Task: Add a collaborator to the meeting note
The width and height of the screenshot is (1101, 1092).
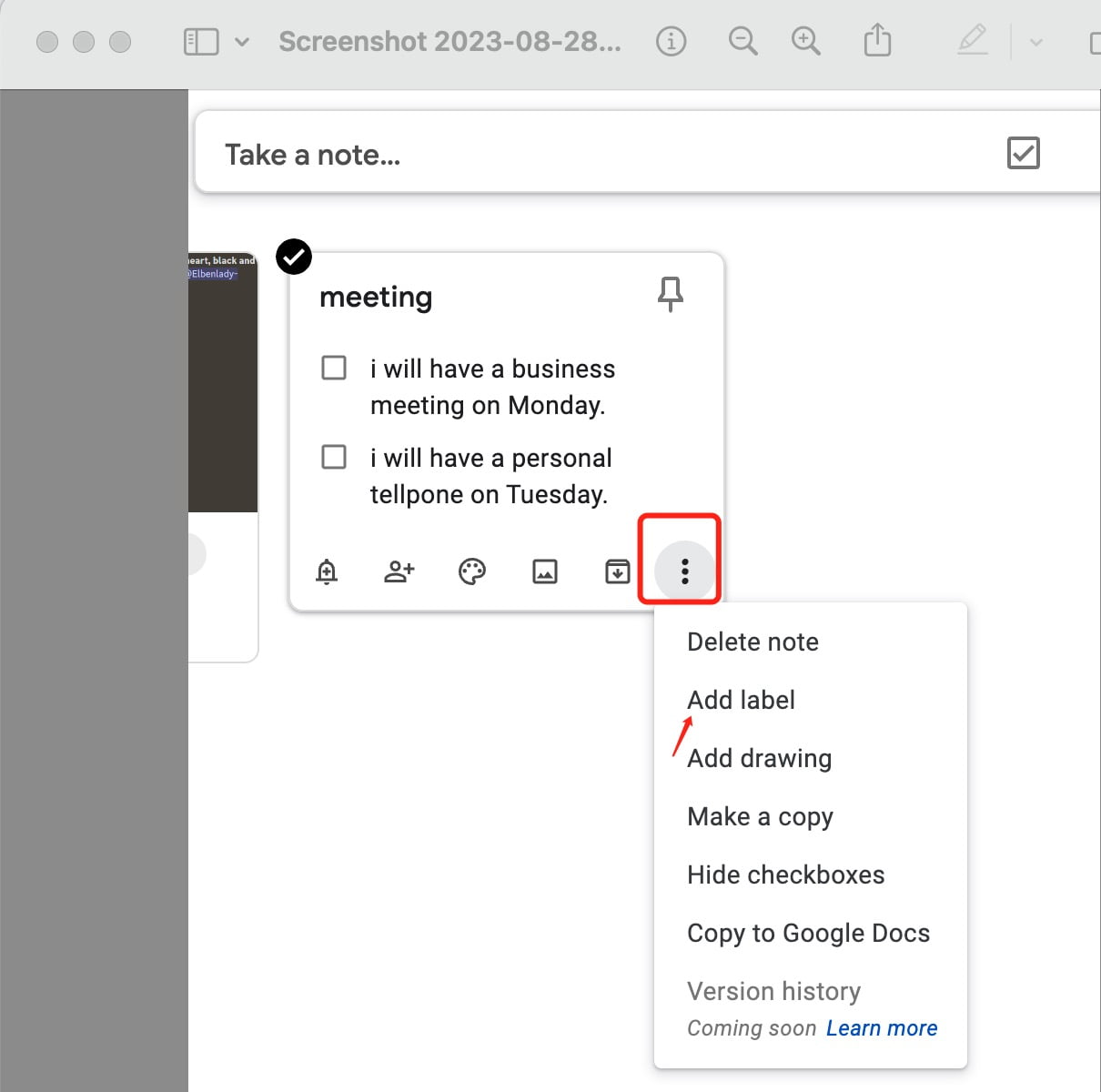Action: [x=399, y=571]
